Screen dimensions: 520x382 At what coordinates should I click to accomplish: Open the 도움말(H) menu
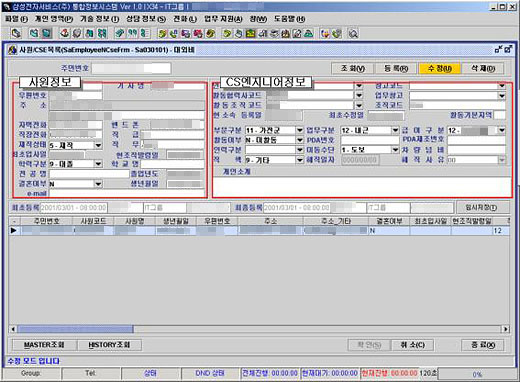point(289,19)
